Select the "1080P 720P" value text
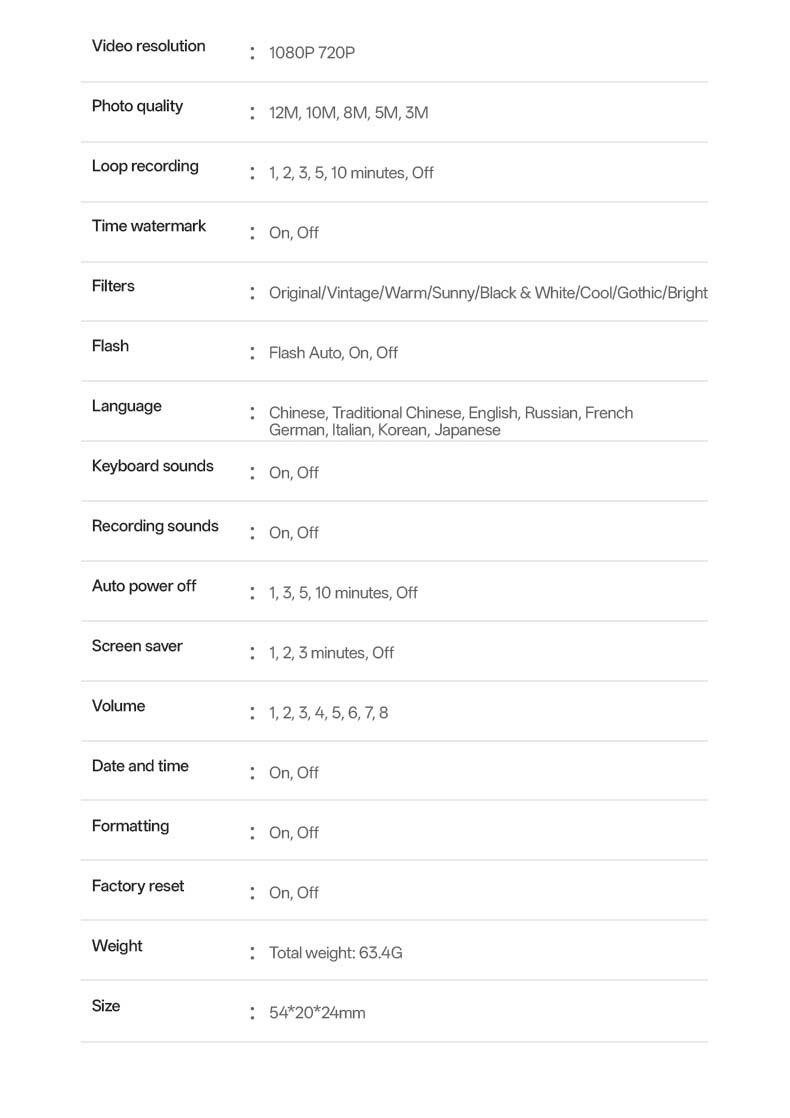This screenshot has width=790, height=1118. coord(311,53)
